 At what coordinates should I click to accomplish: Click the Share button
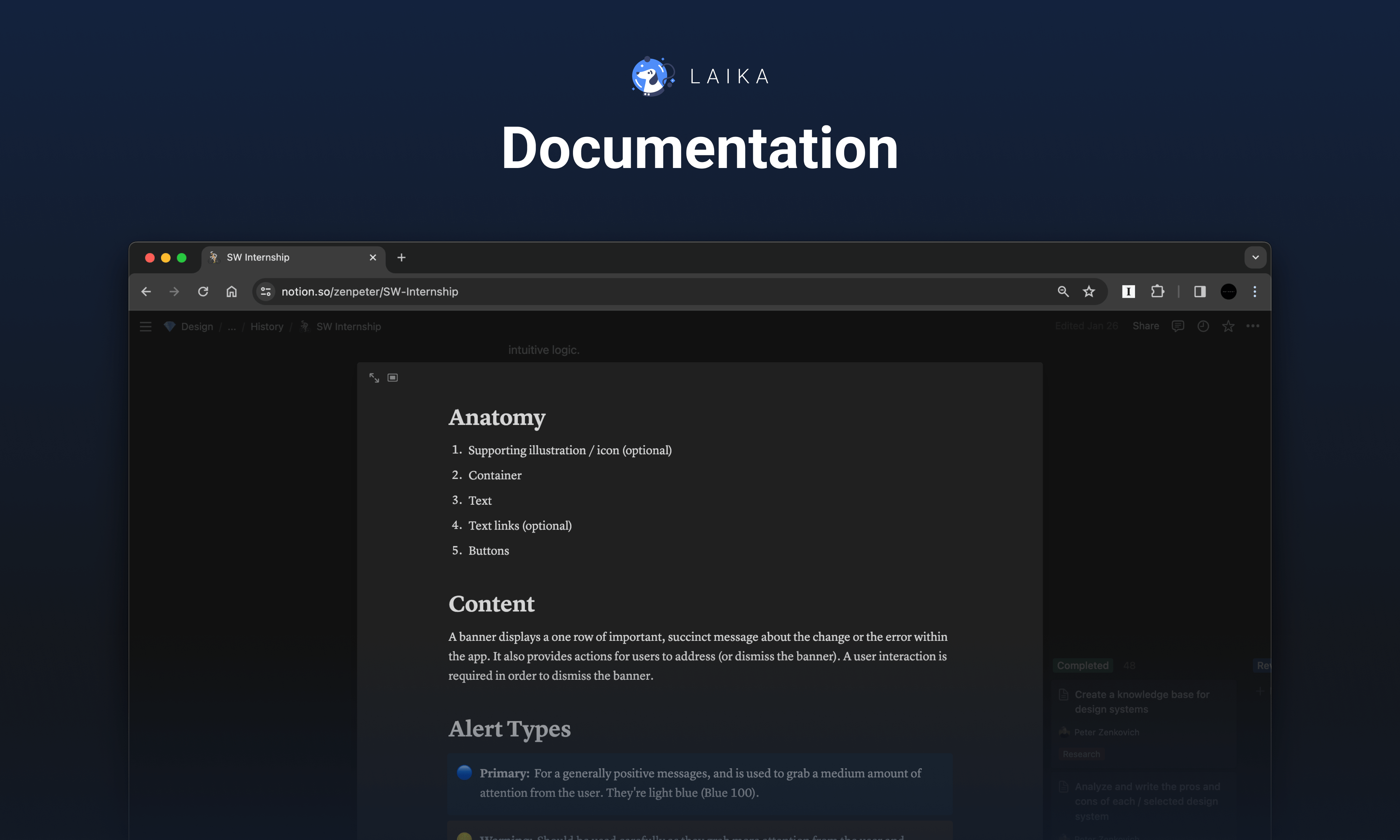pyautogui.click(x=1145, y=326)
